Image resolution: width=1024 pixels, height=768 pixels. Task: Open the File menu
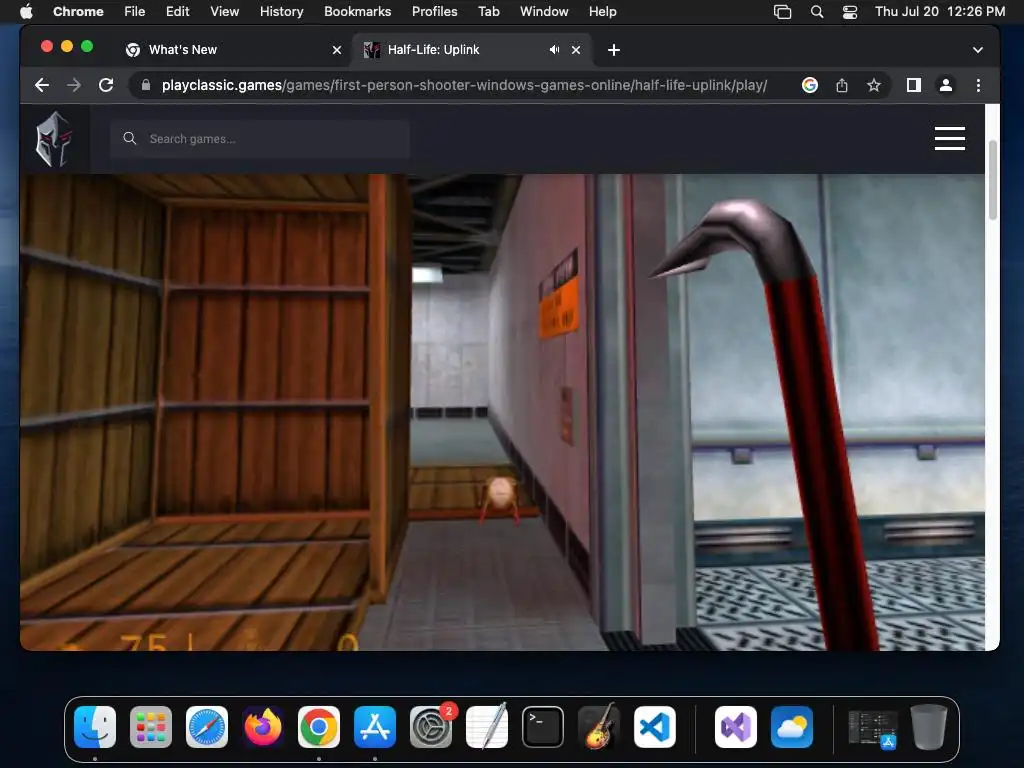point(135,11)
